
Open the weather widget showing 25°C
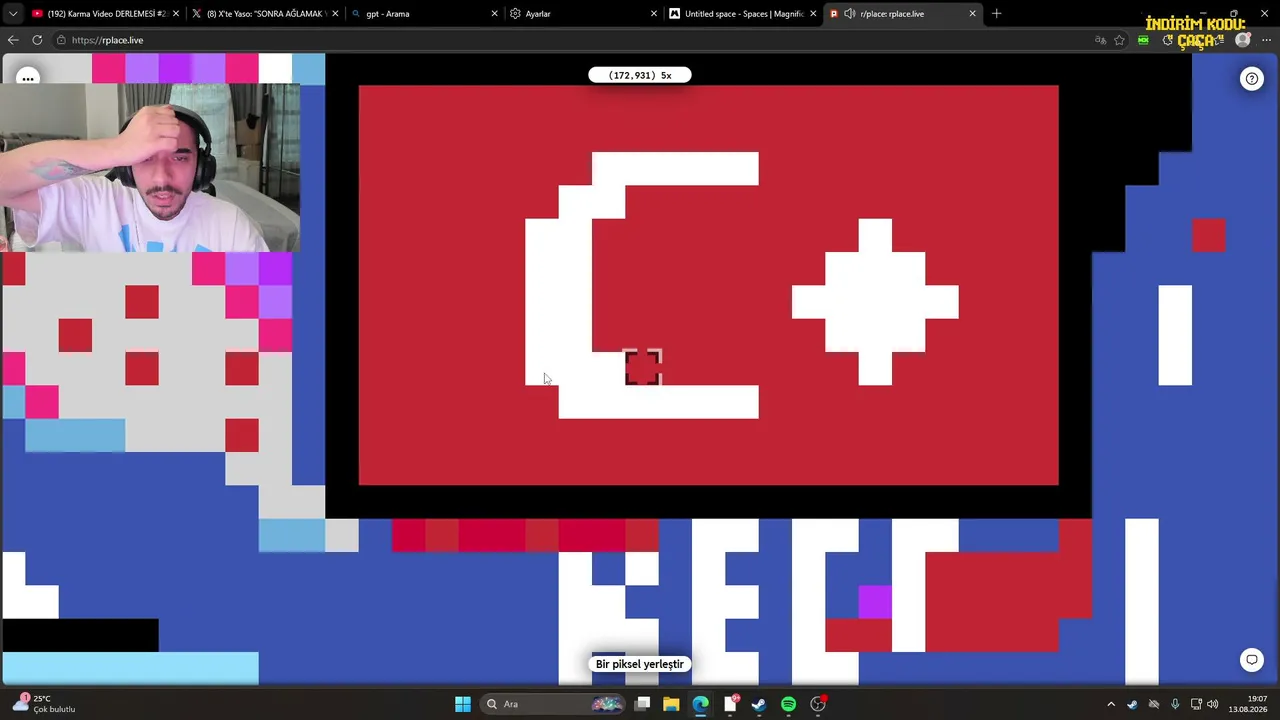[x=45, y=704]
